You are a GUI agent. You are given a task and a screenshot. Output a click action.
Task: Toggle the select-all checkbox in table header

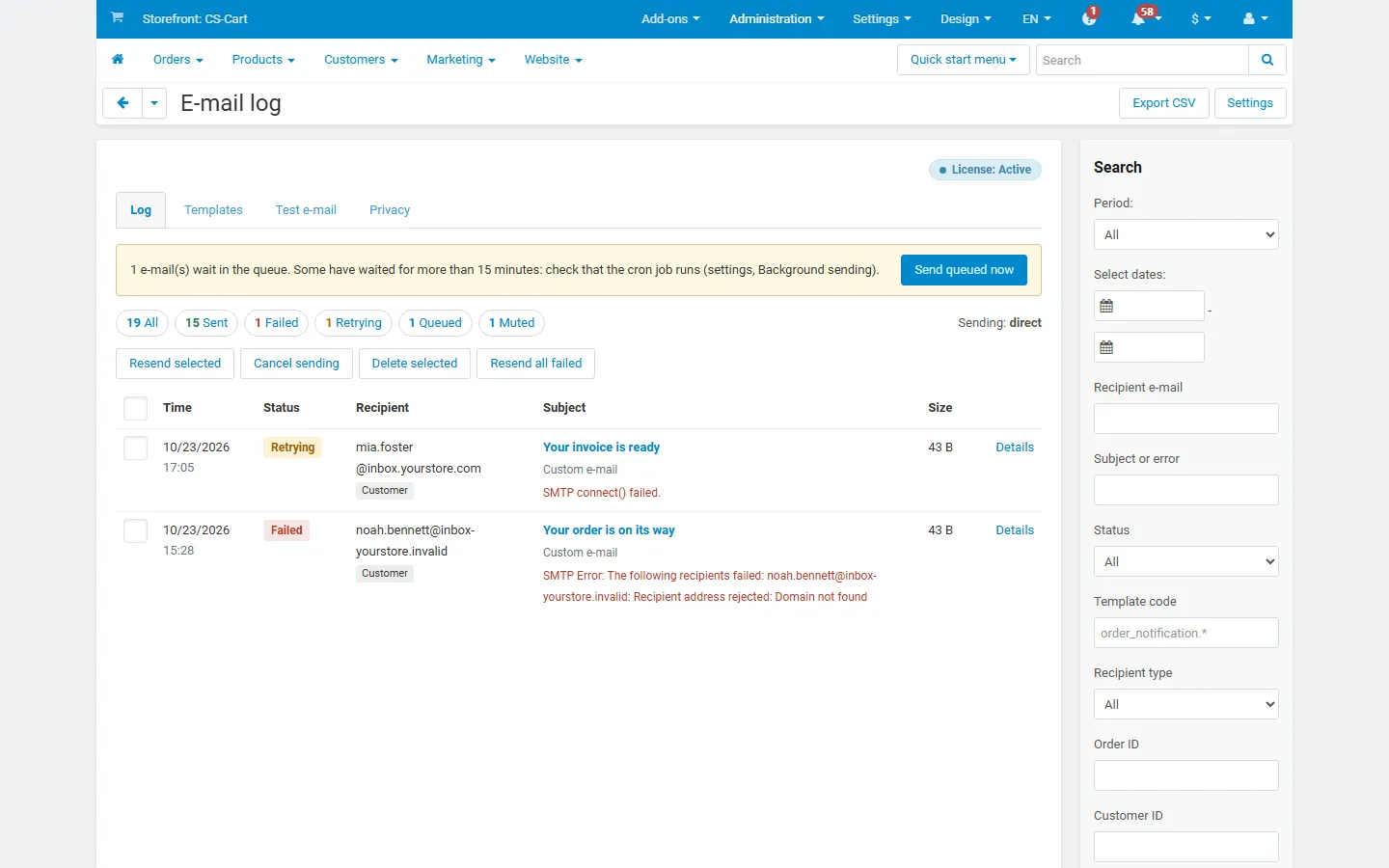(x=136, y=408)
